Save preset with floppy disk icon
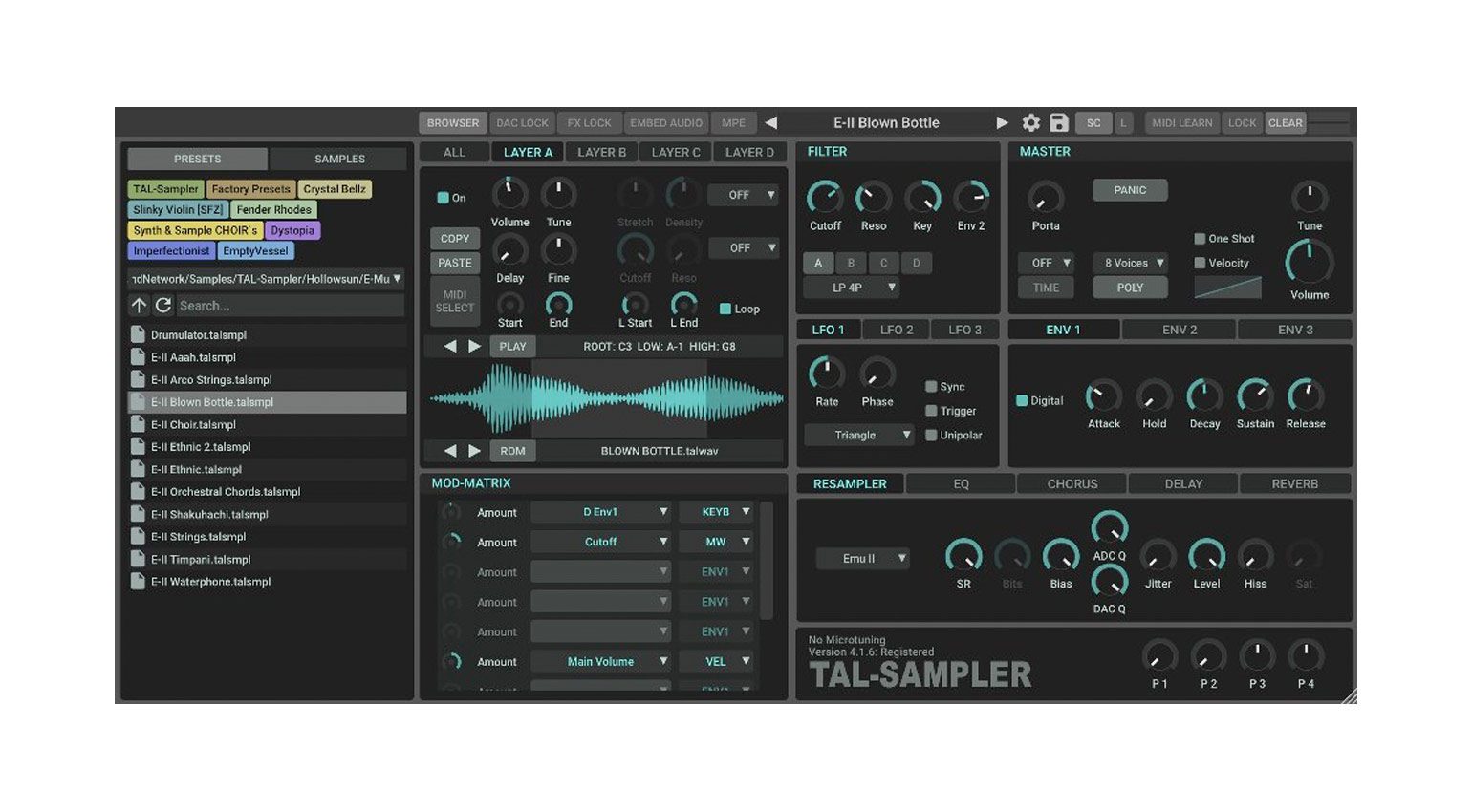 tap(1058, 122)
